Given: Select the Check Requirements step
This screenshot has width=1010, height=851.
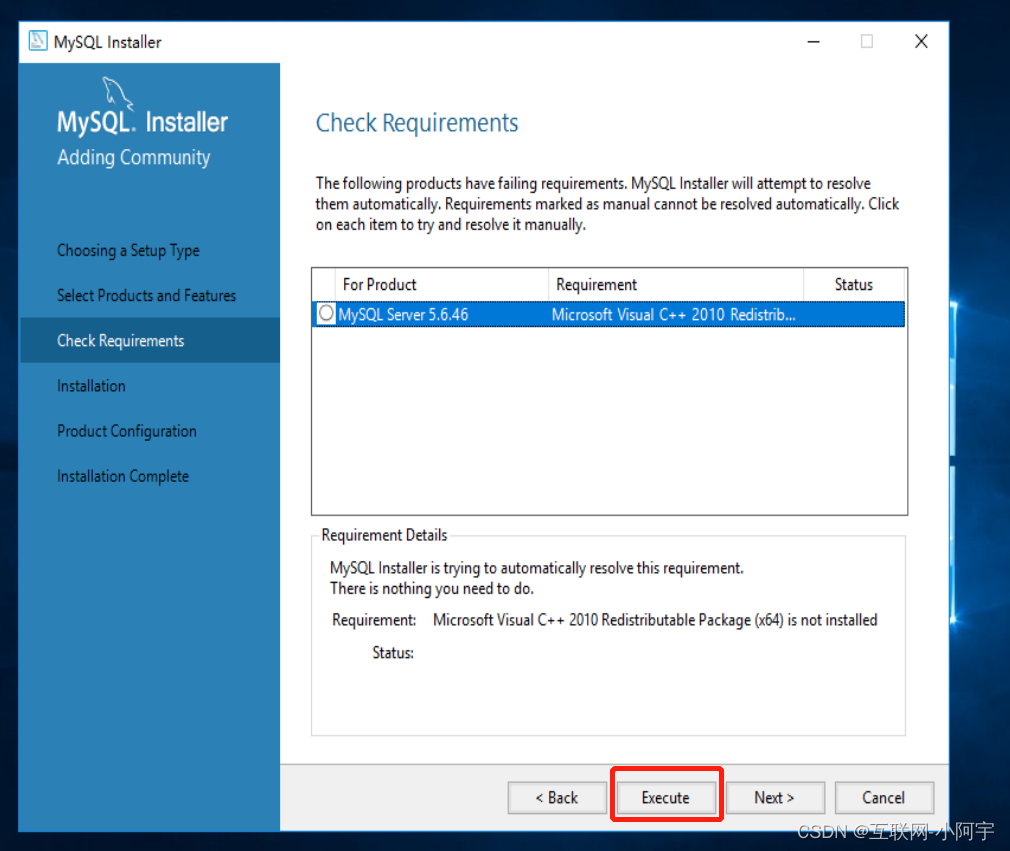Looking at the screenshot, I should pyautogui.click(x=120, y=340).
